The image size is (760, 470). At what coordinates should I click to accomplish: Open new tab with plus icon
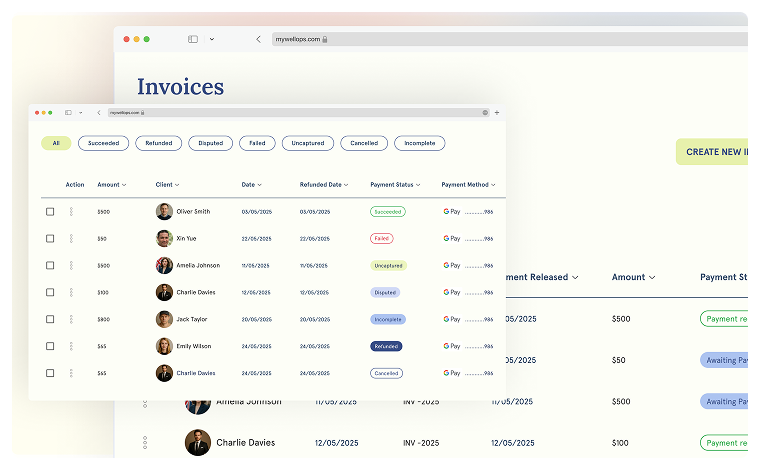pos(497,113)
